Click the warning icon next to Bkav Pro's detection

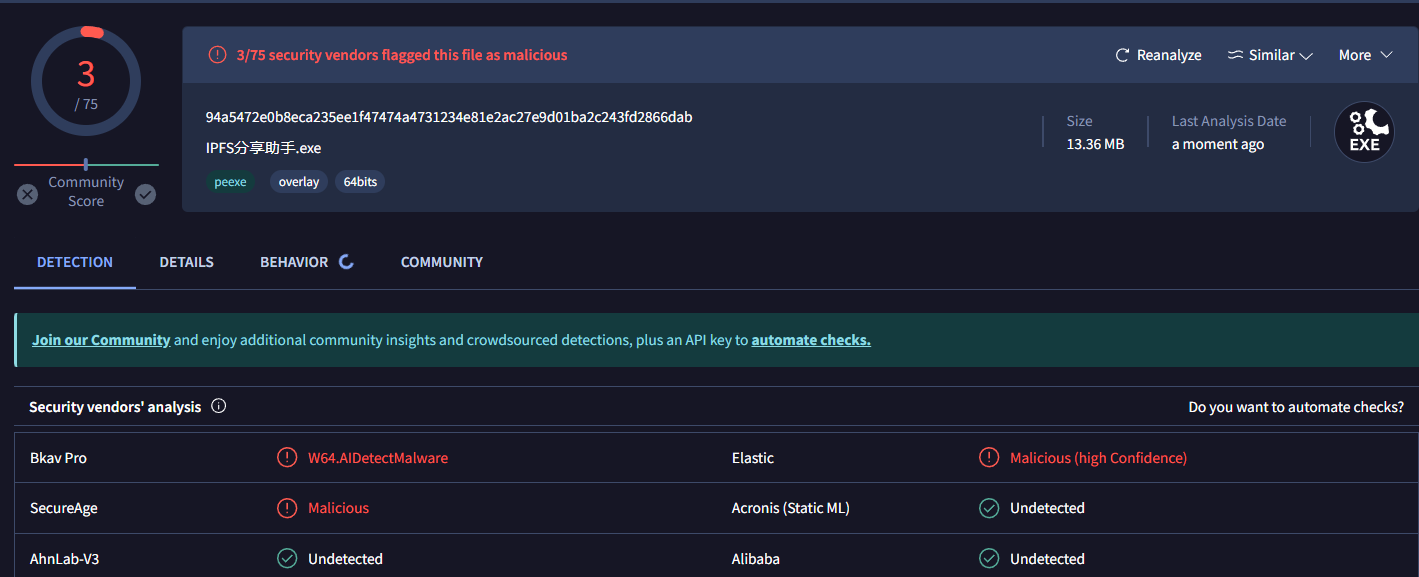[286, 457]
